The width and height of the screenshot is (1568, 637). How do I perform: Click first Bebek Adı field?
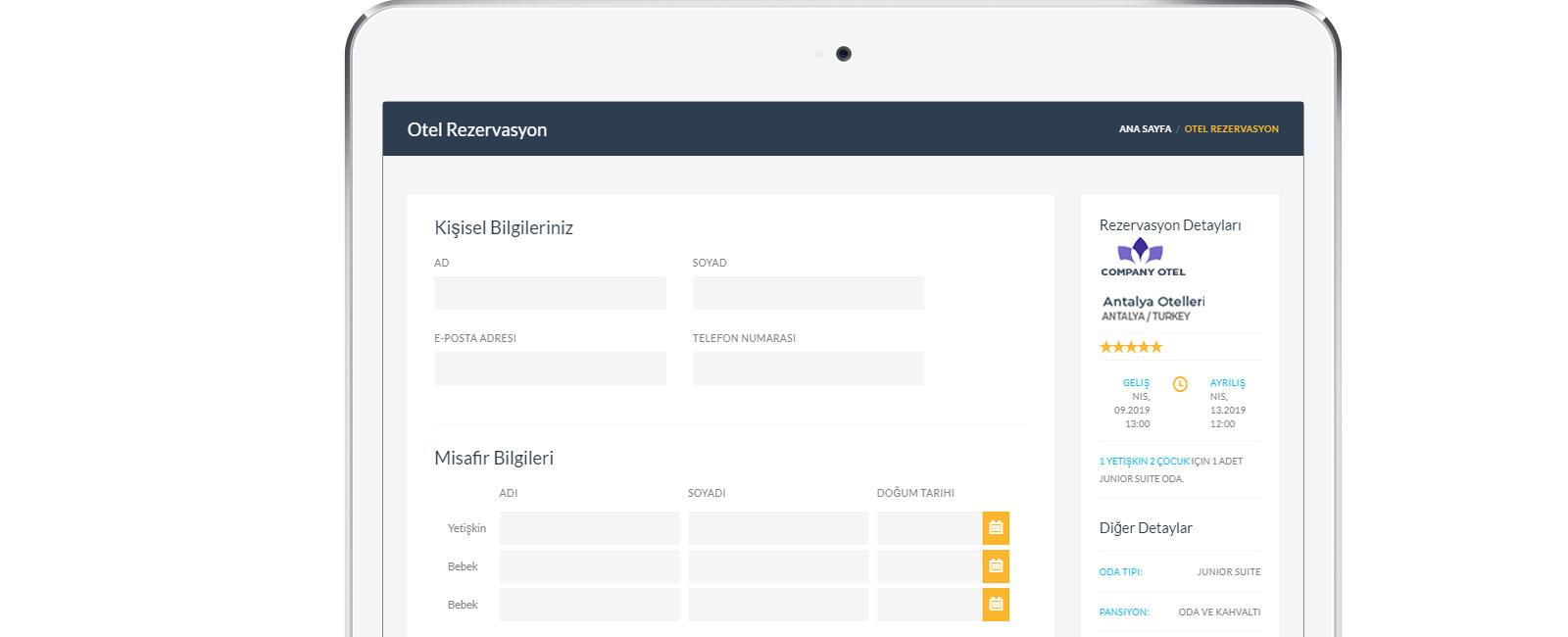(x=589, y=566)
